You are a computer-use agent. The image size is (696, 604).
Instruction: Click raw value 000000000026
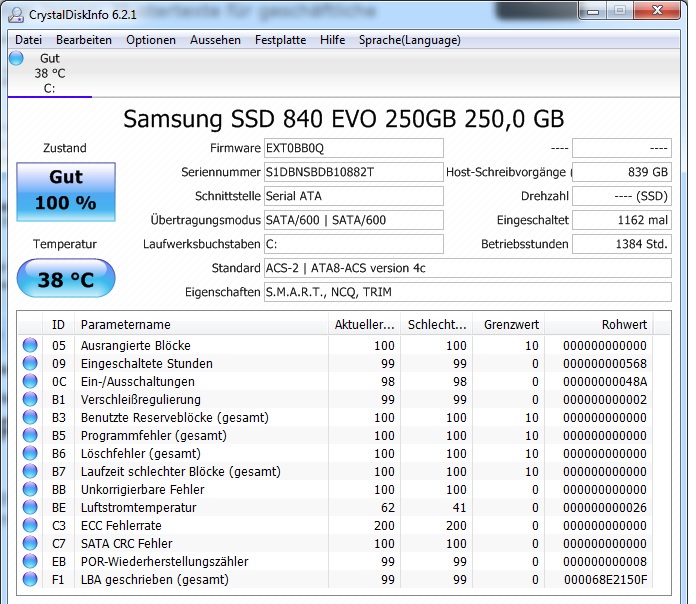605,507
